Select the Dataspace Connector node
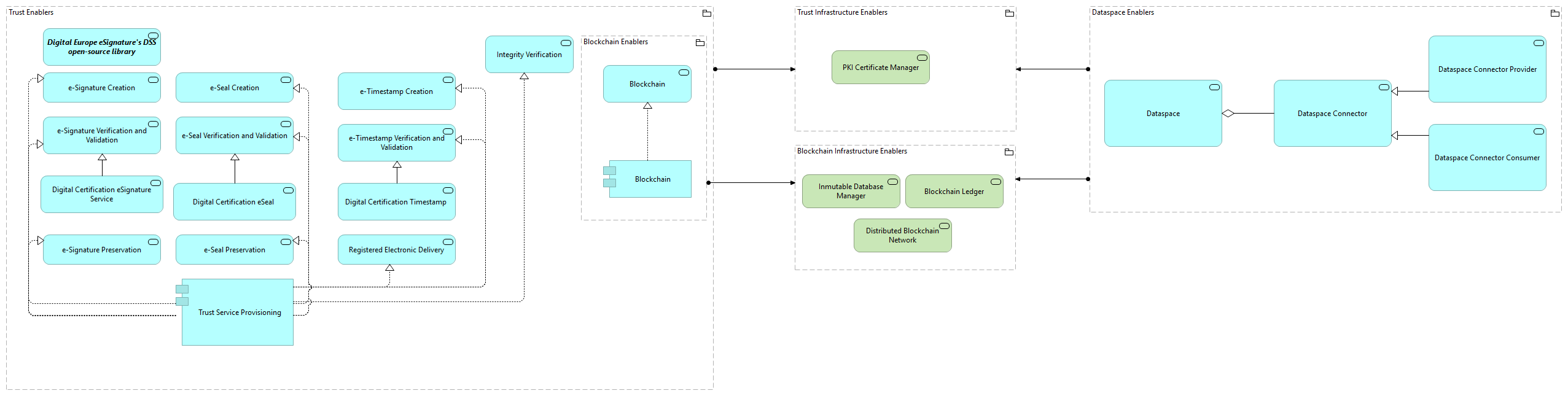 point(1333,114)
